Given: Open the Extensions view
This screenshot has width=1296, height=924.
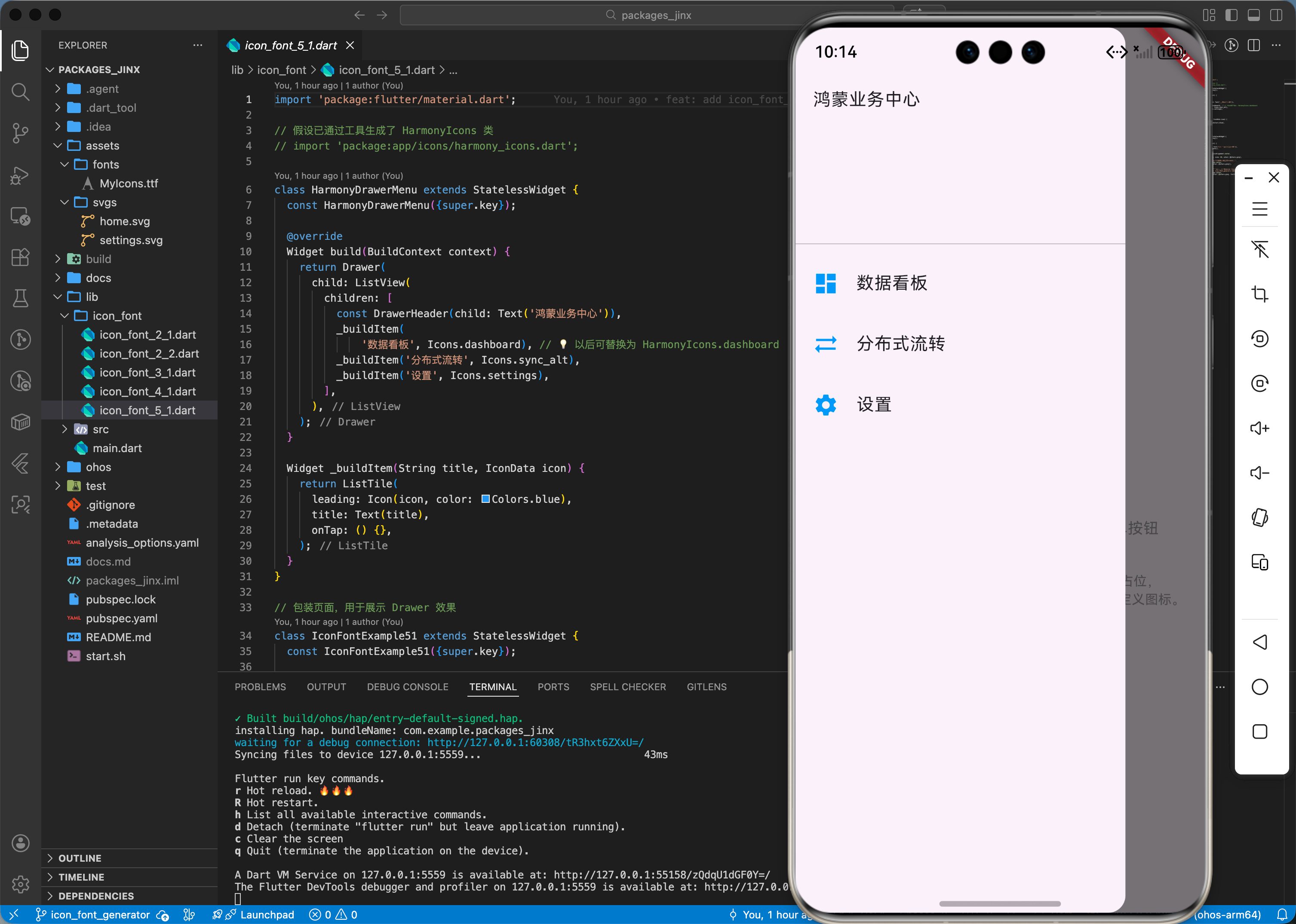Looking at the screenshot, I should (x=21, y=257).
